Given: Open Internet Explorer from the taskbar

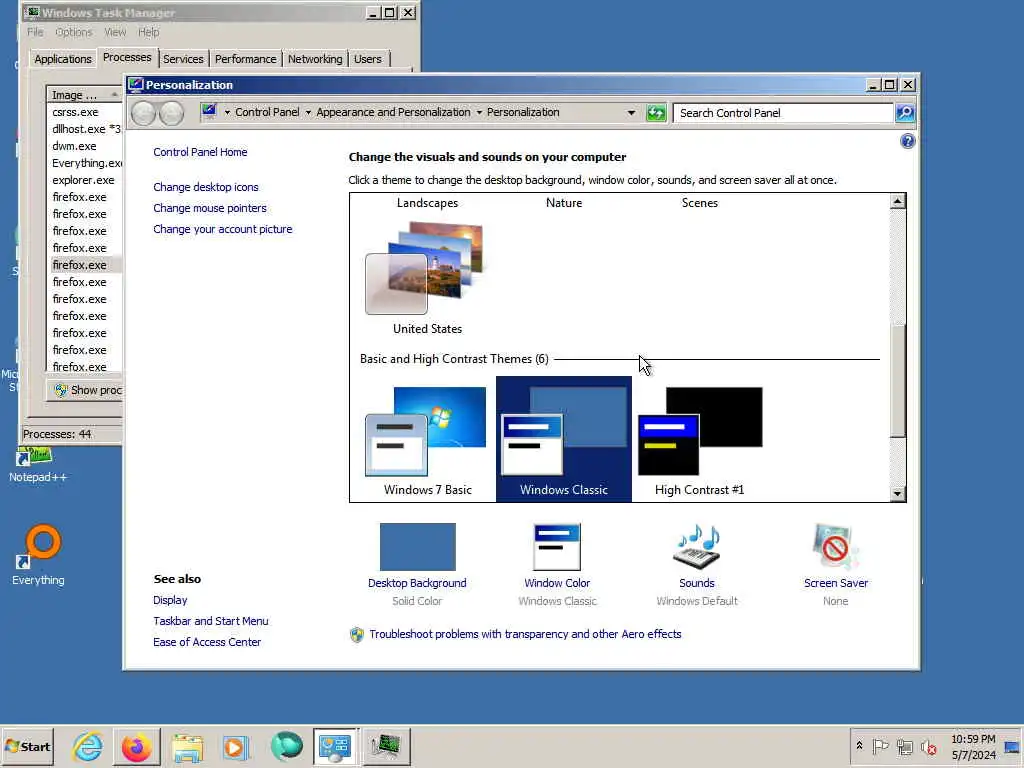Looking at the screenshot, I should click(88, 746).
